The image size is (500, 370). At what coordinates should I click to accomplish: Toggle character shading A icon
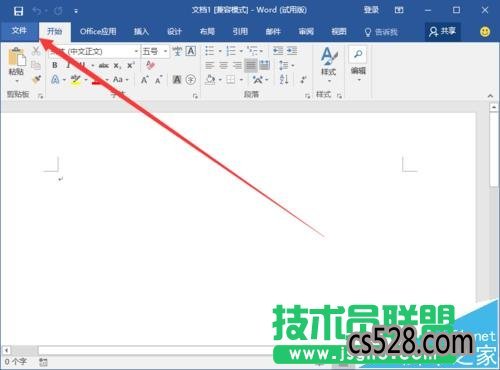tap(177, 80)
